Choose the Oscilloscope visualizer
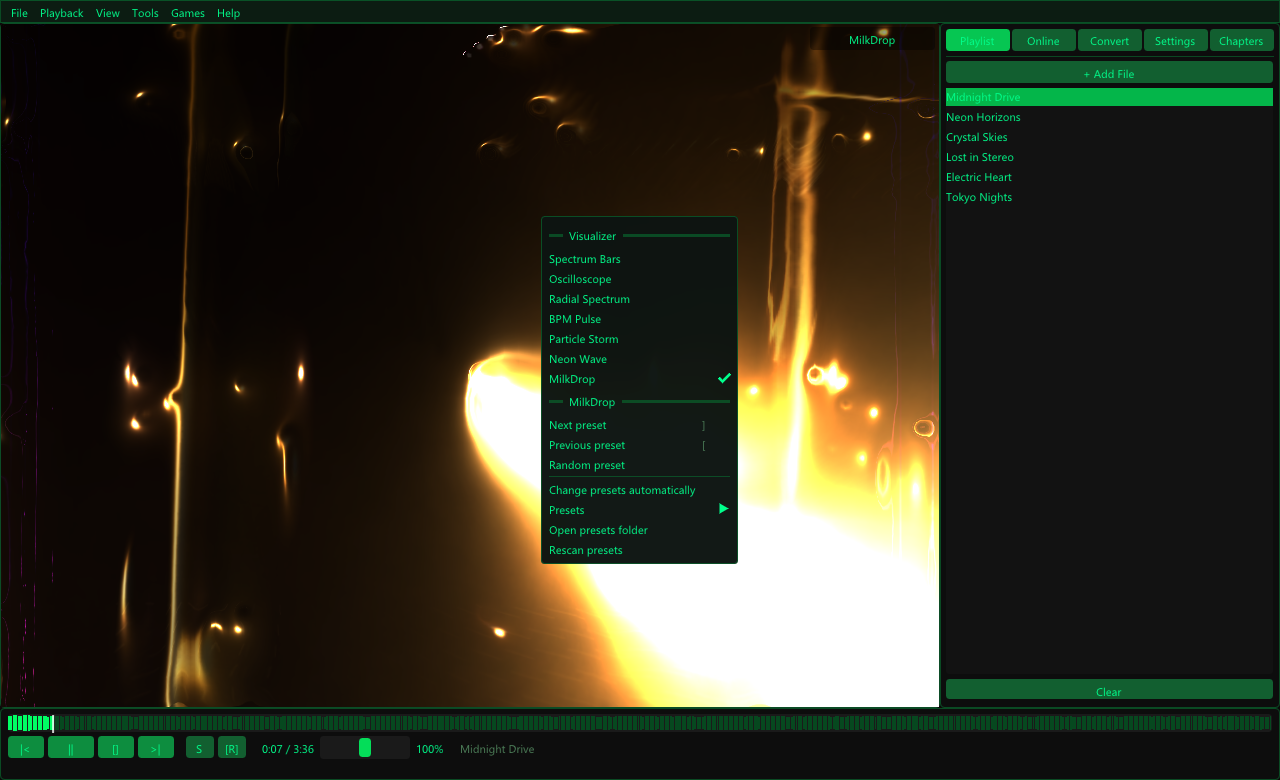Image resolution: width=1280 pixels, height=780 pixels. click(639, 279)
